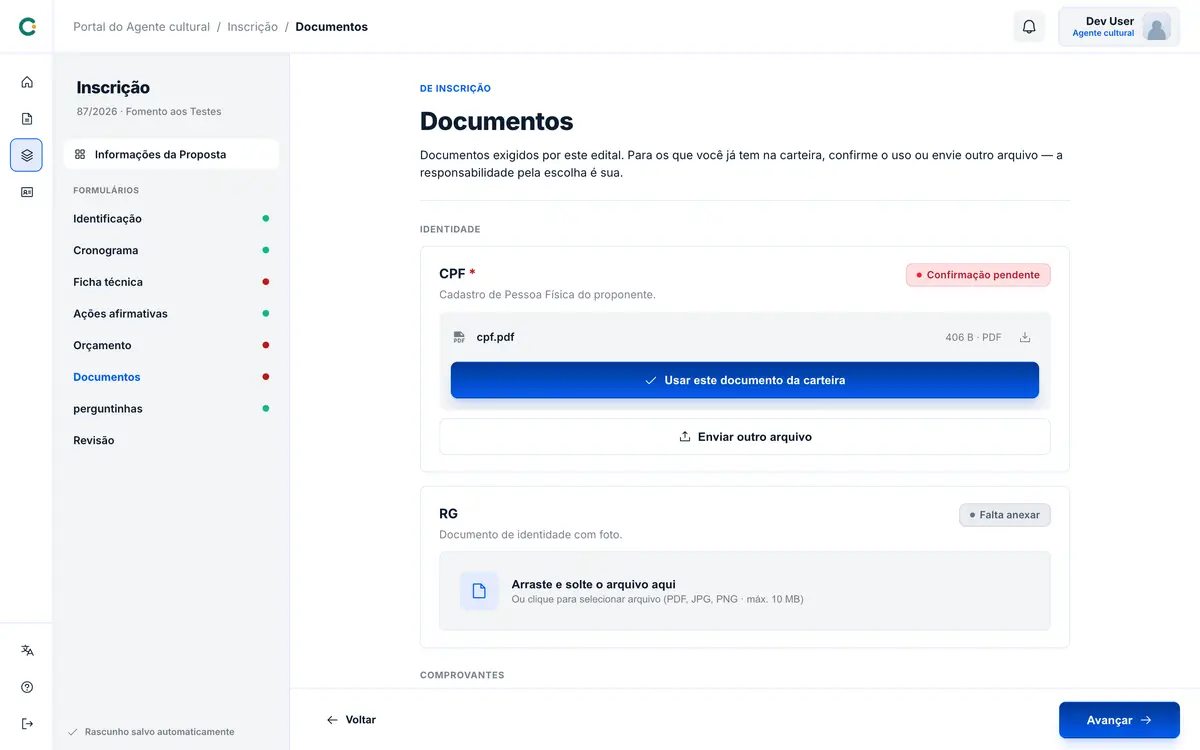Viewport: 1200px width, 750px height.
Task: Select Documentos in sidebar
Action: (x=171, y=377)
